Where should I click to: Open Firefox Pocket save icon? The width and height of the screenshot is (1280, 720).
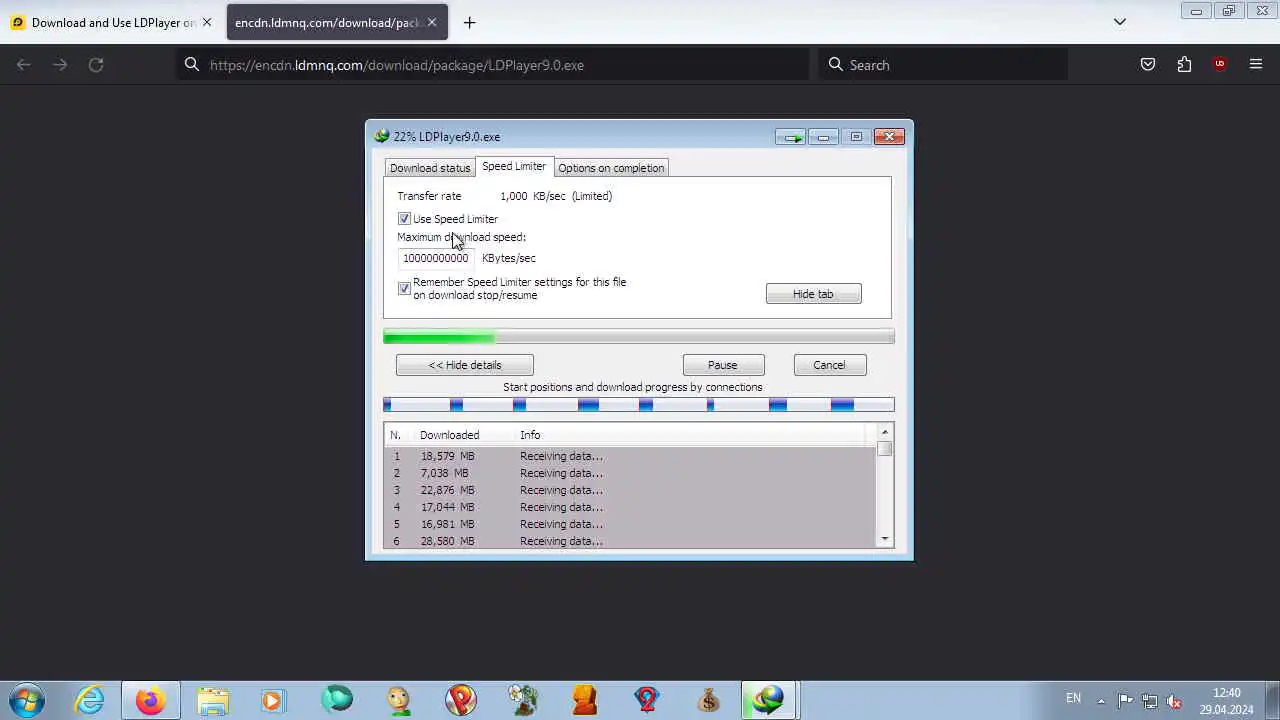click(1148, 64)
